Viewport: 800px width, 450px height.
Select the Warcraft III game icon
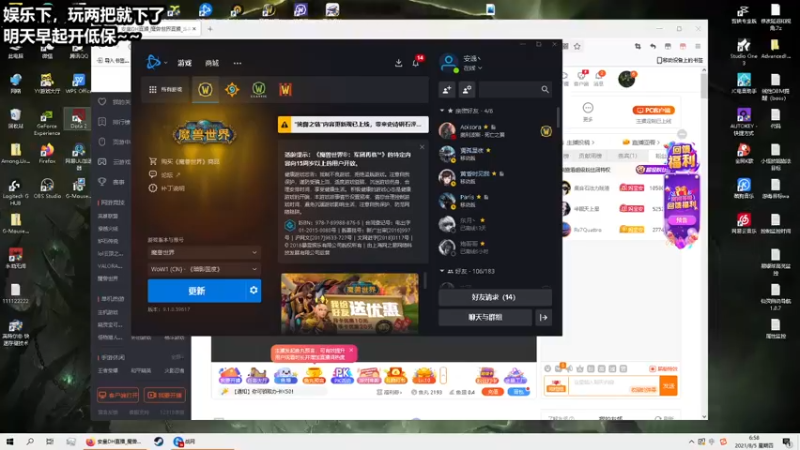point(285,90)
